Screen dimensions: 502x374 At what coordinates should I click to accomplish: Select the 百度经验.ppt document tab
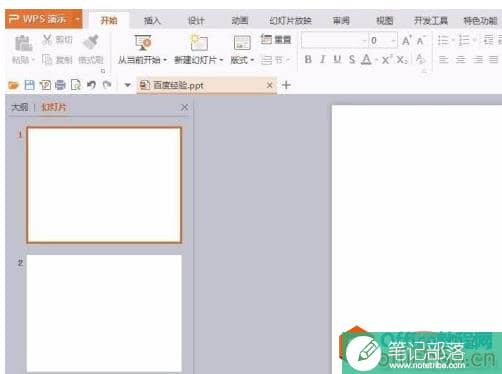[207, 85]
